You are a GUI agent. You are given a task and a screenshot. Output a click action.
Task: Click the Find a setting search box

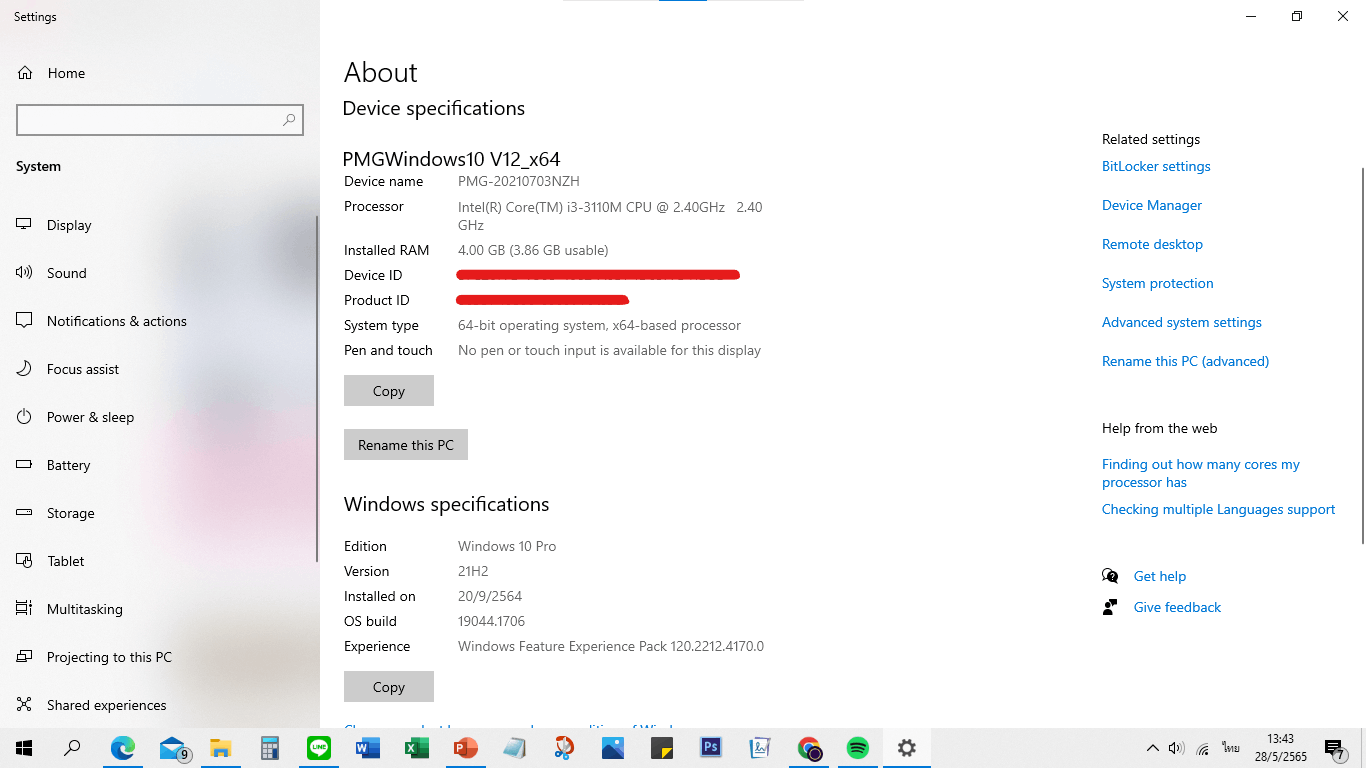click(160, 120)
